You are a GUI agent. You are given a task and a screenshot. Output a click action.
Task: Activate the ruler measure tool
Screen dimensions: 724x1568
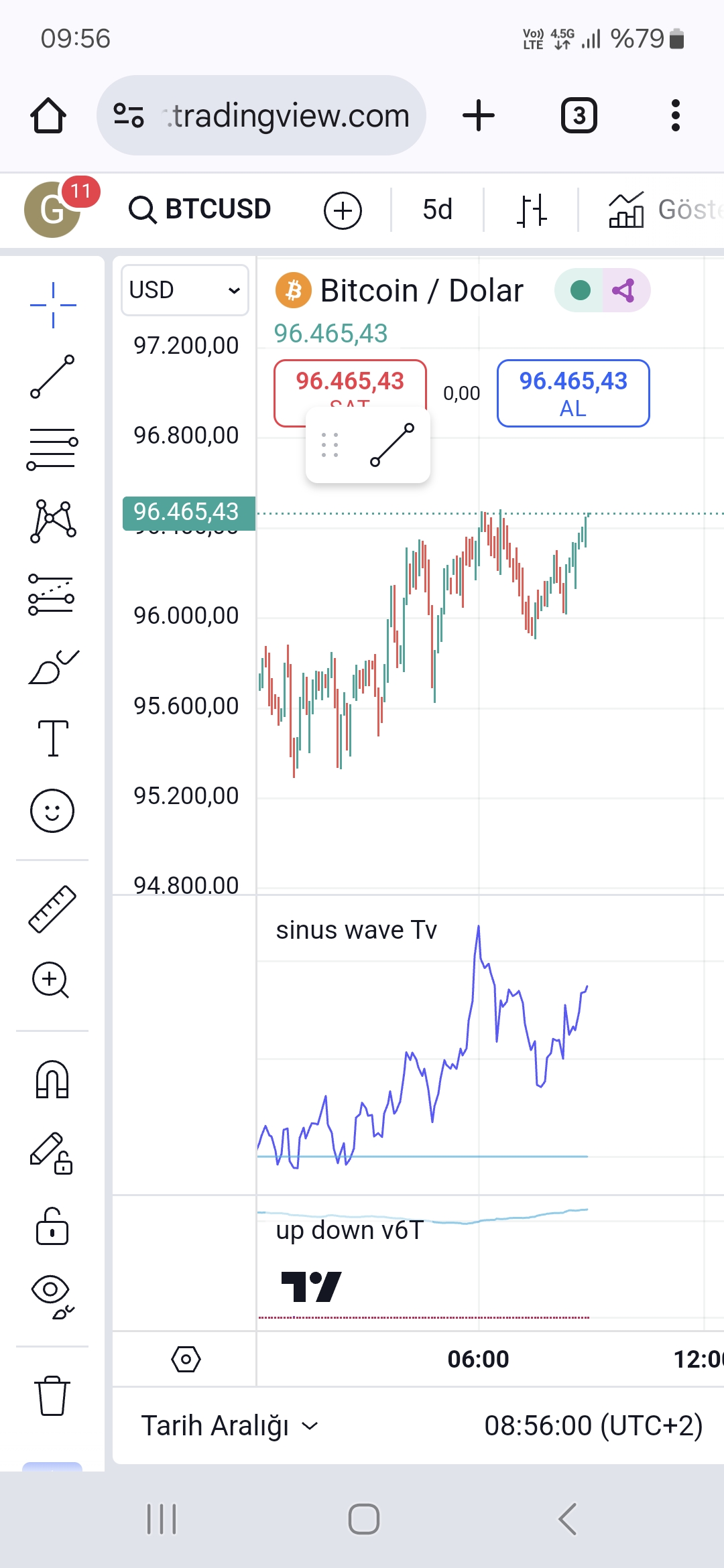52,909
